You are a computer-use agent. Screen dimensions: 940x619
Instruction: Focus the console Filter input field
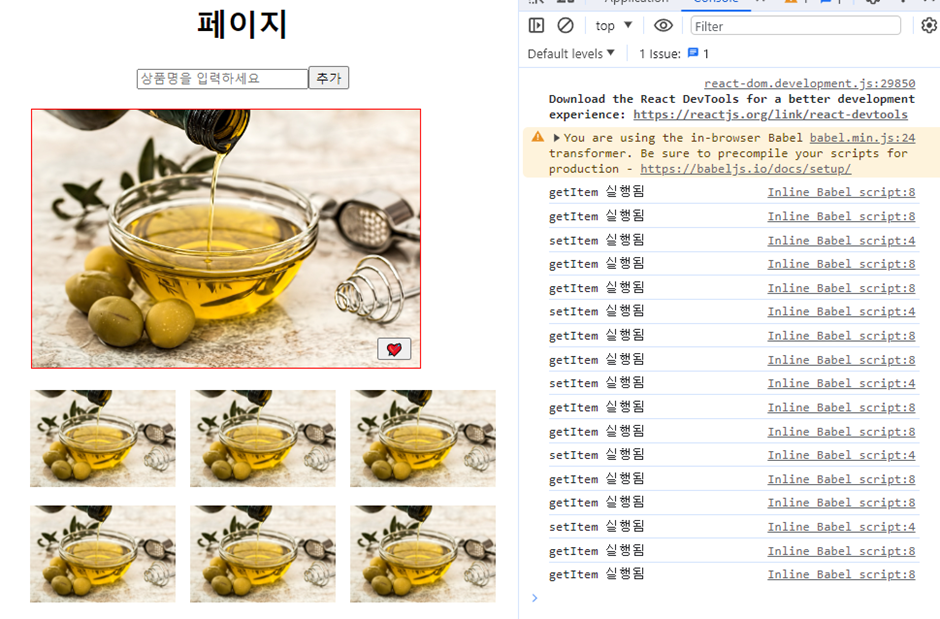796,26
